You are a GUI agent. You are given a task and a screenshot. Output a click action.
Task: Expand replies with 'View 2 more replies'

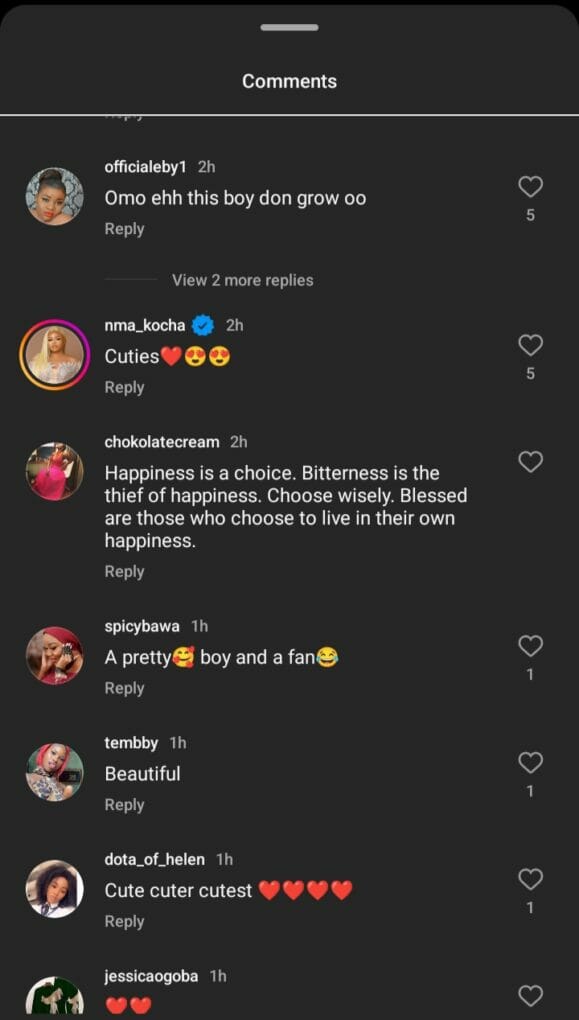[x=243, y=280]
